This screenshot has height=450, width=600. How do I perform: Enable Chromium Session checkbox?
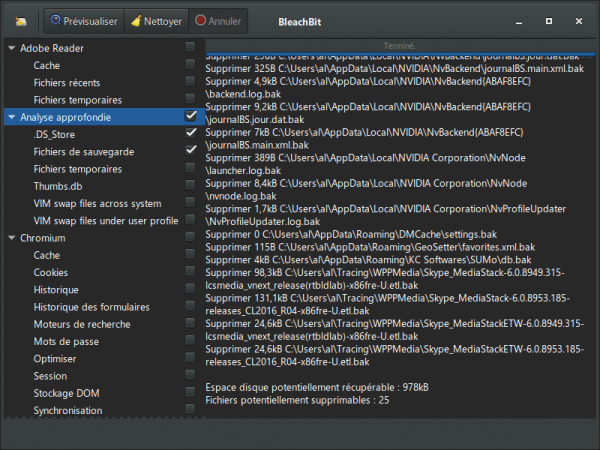click(190, 375)
